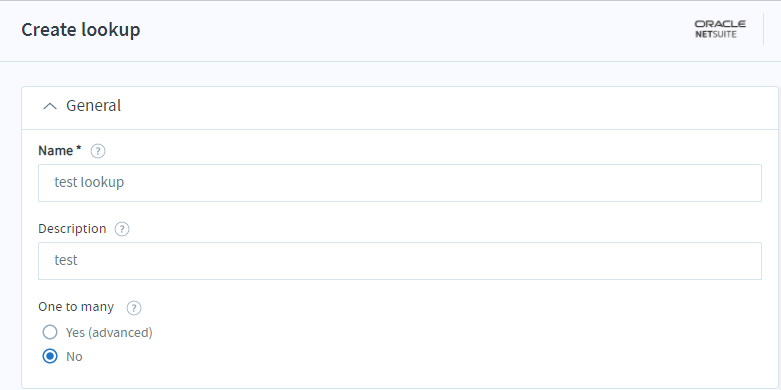This screenshot has width=781, height=390.
Task: Focus the Description input containing 'test'
Action: pyautogui.click(x=399, y=261)
